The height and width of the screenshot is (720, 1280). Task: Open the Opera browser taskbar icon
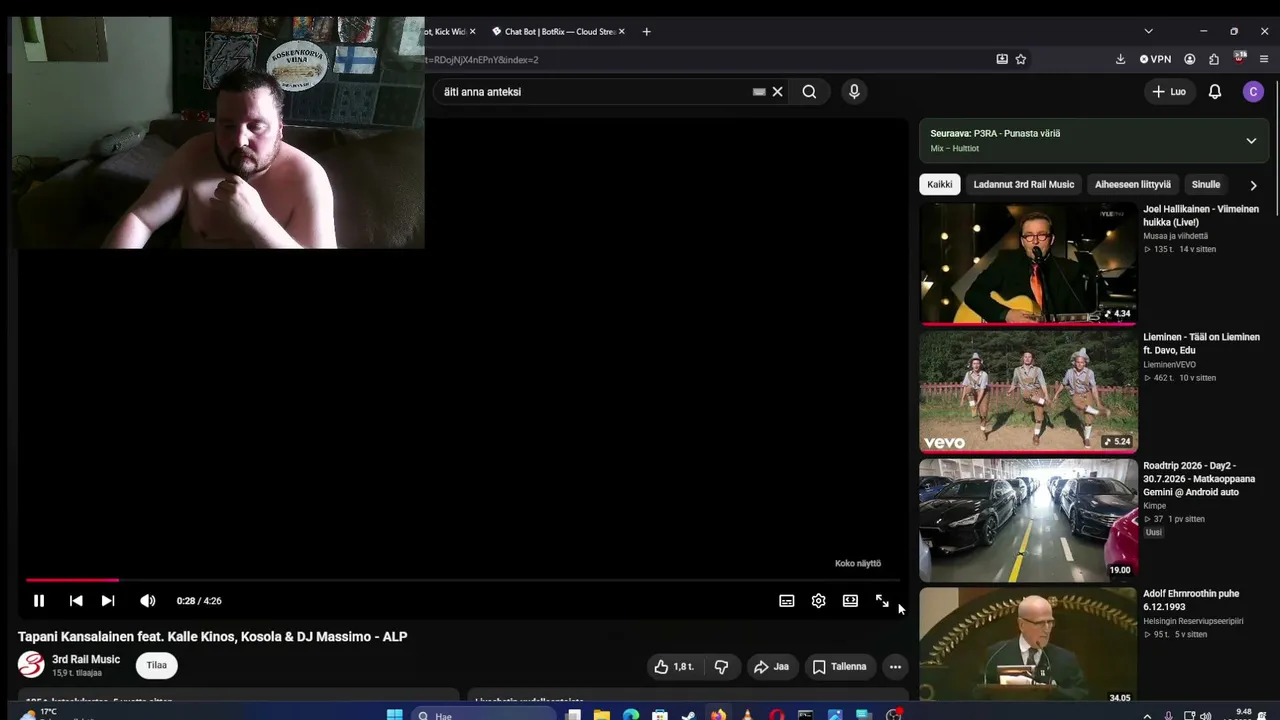point(777,715)
